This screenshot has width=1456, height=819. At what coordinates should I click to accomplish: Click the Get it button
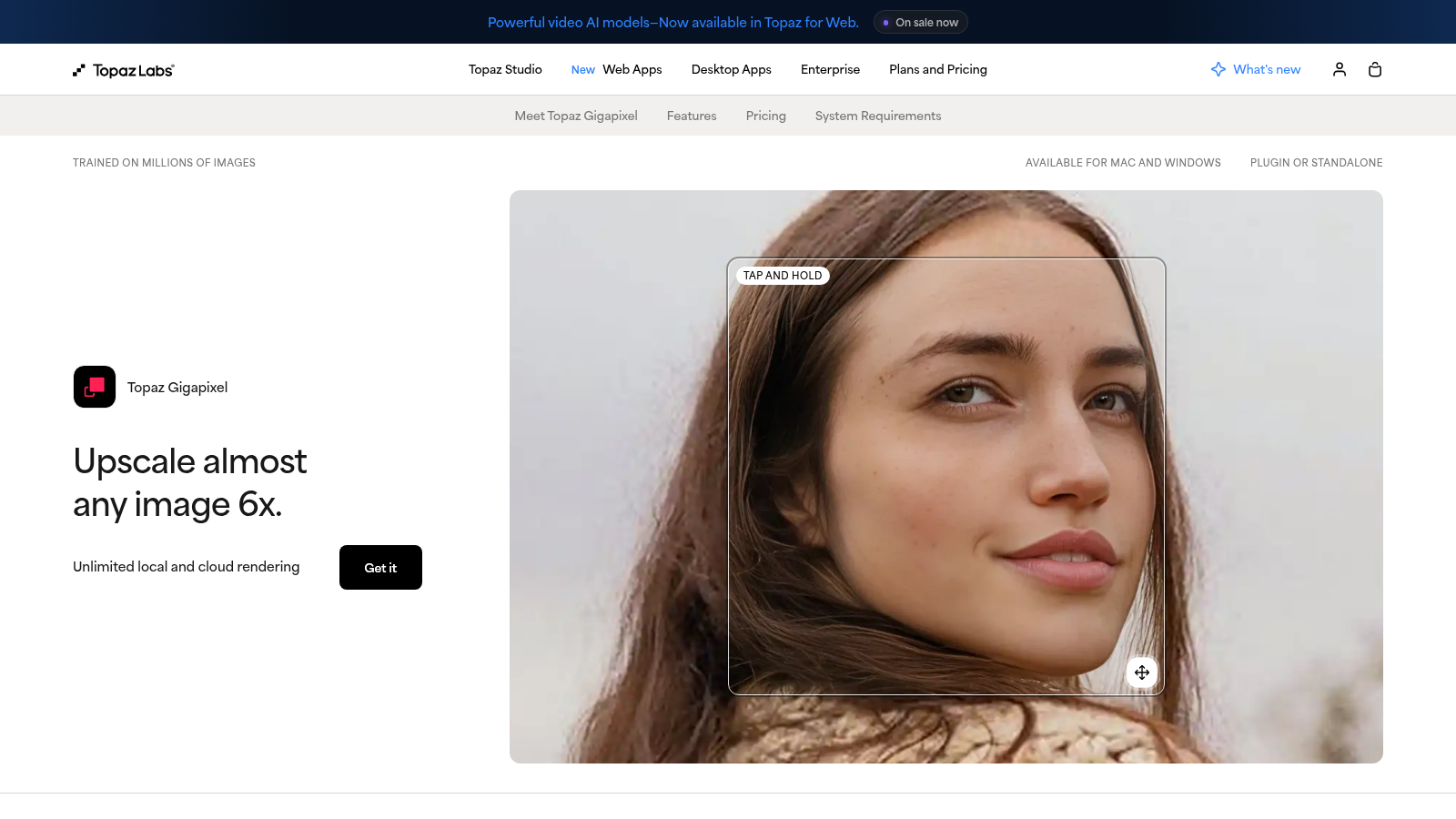(x=380, y=567)
